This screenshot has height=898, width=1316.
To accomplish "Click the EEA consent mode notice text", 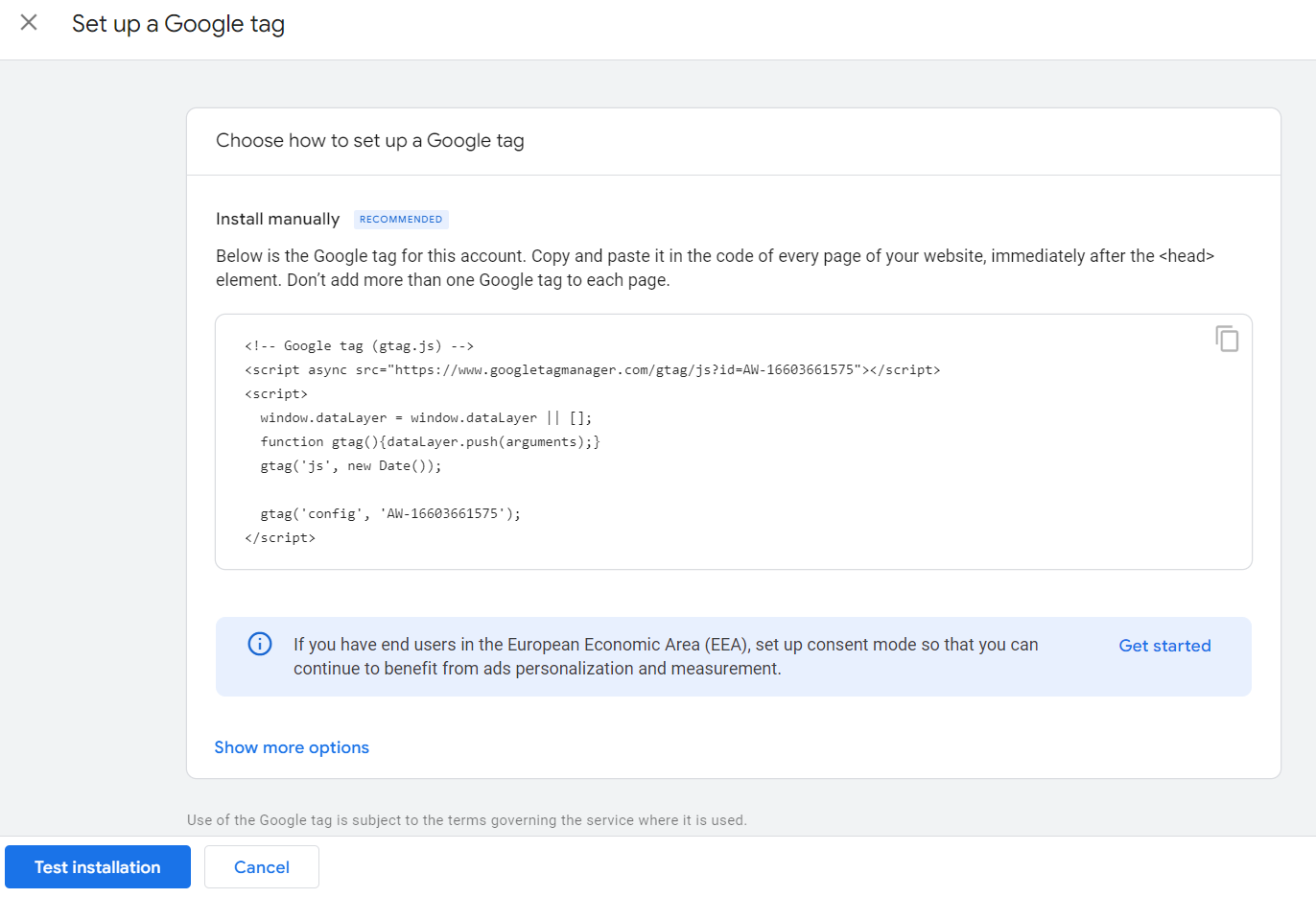I will [666, 656].
